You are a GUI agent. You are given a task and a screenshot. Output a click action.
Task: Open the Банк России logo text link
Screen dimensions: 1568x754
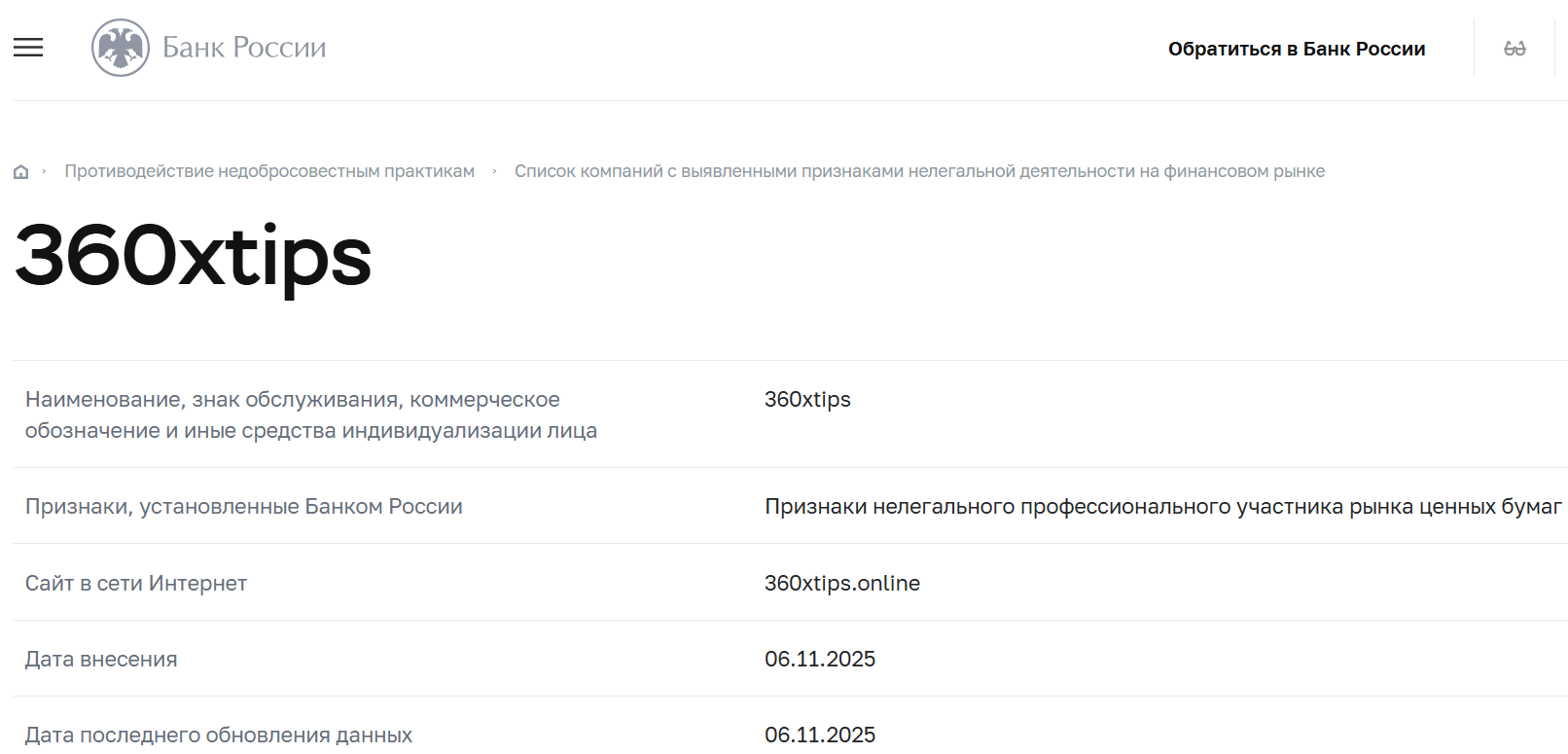(244, 48)
